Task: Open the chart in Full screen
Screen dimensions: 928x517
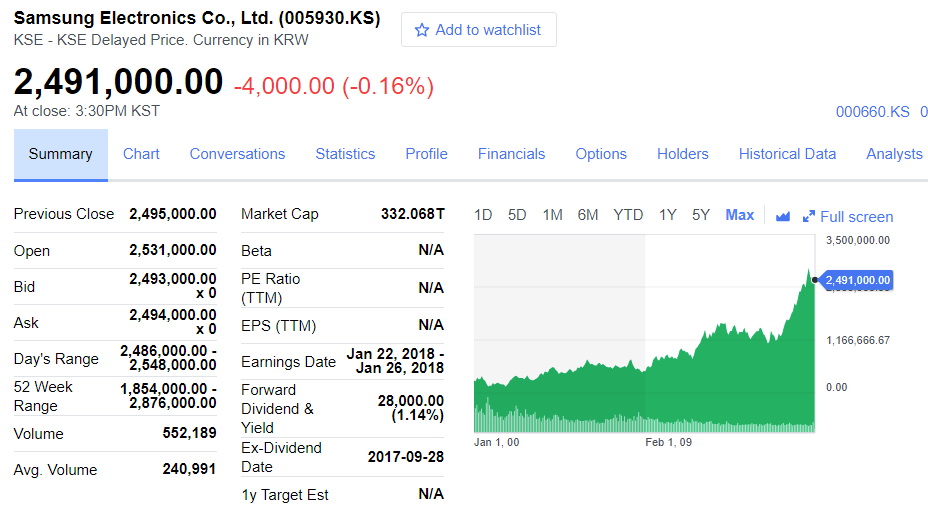Action: tap(848, 216)
